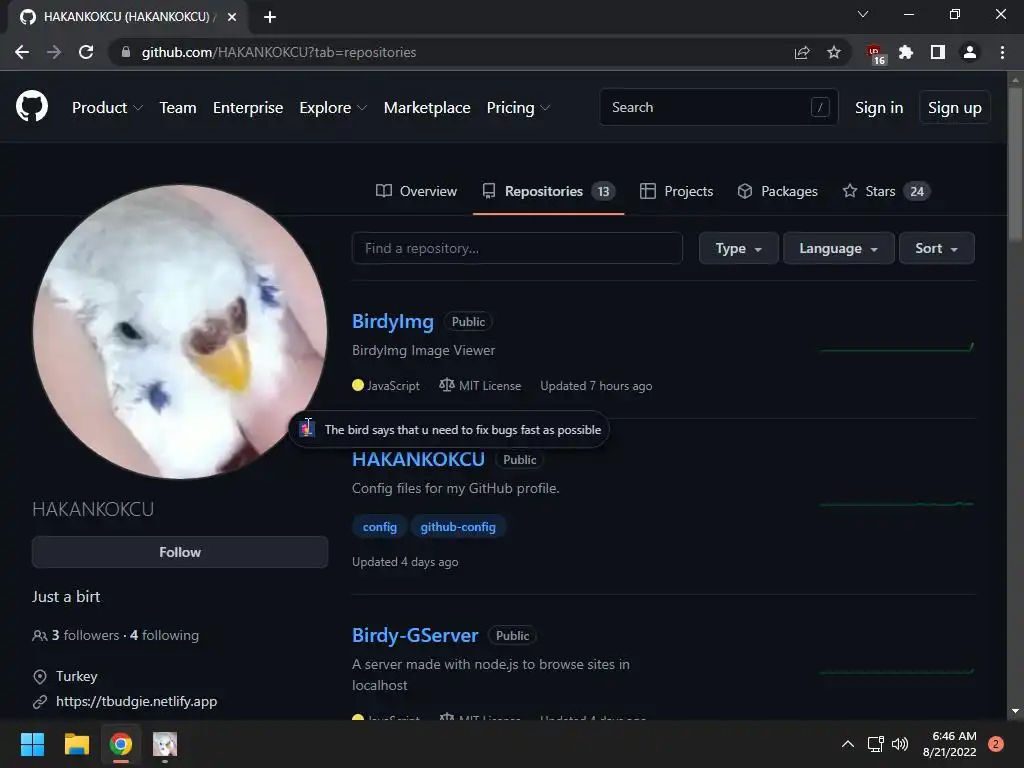The width and height of the screenshot is (1024, 768).
Task: Open the Marketplace nav link
Action: (x=426, y=107)
